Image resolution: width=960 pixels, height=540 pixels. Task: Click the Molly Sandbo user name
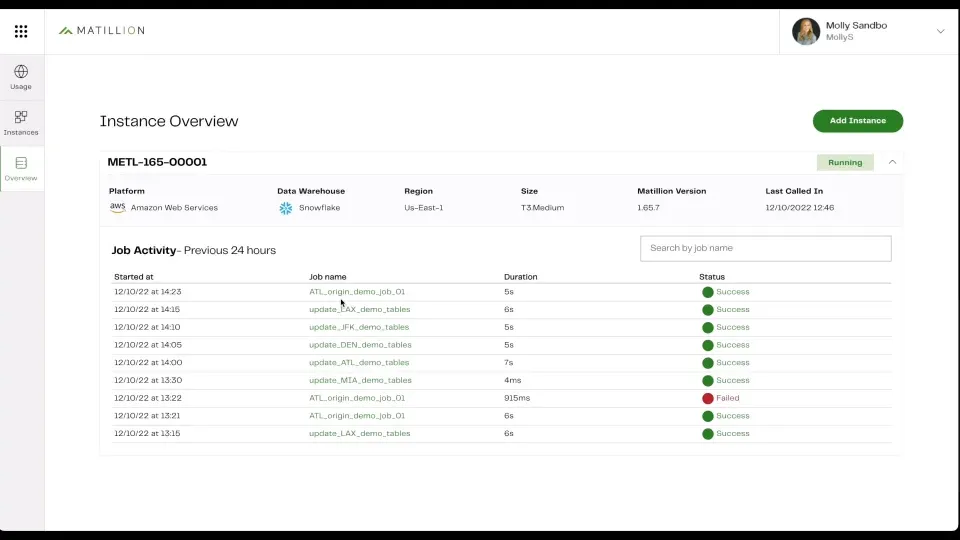tap(856, 26)
